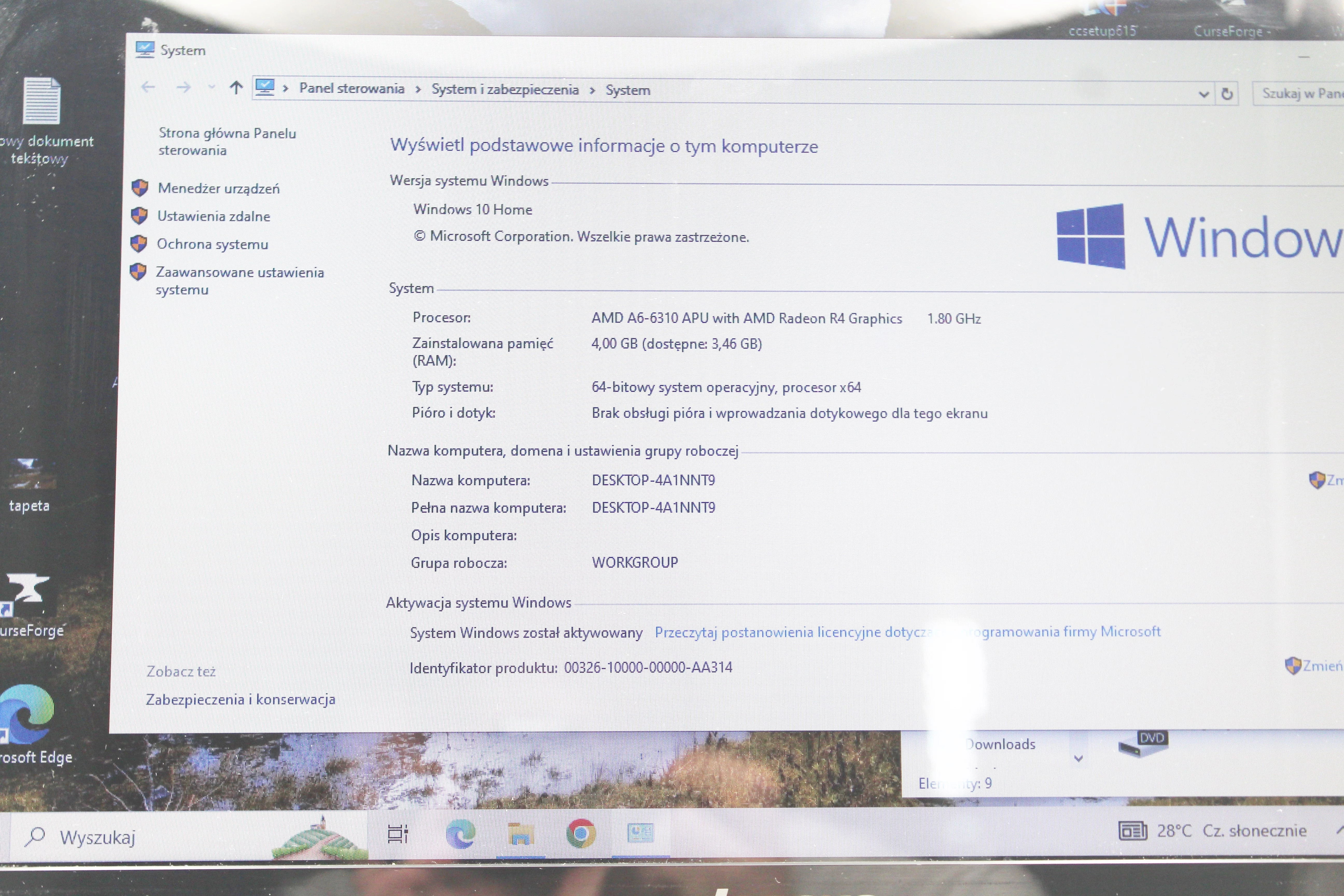Select WORKGROUP value
1344x896 pixels.
635,562
